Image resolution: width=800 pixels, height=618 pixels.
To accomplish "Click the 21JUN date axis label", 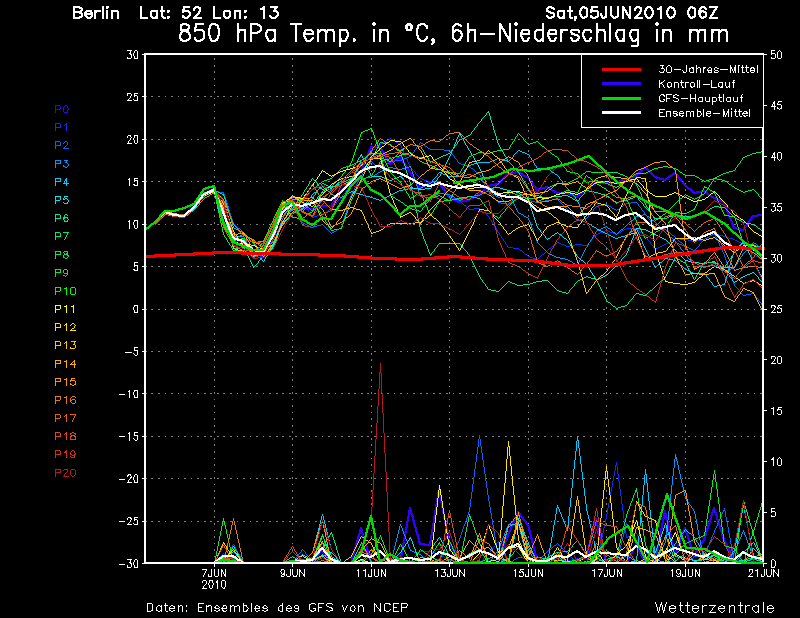I will (x=764, y=574).
